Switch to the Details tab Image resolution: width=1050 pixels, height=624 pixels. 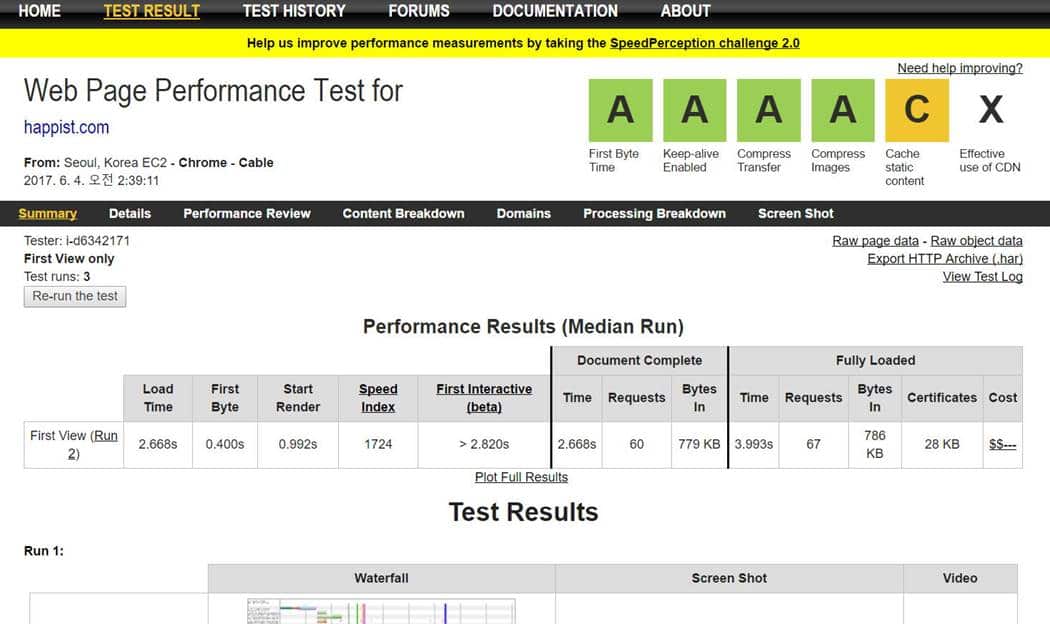tap(130, 213)
